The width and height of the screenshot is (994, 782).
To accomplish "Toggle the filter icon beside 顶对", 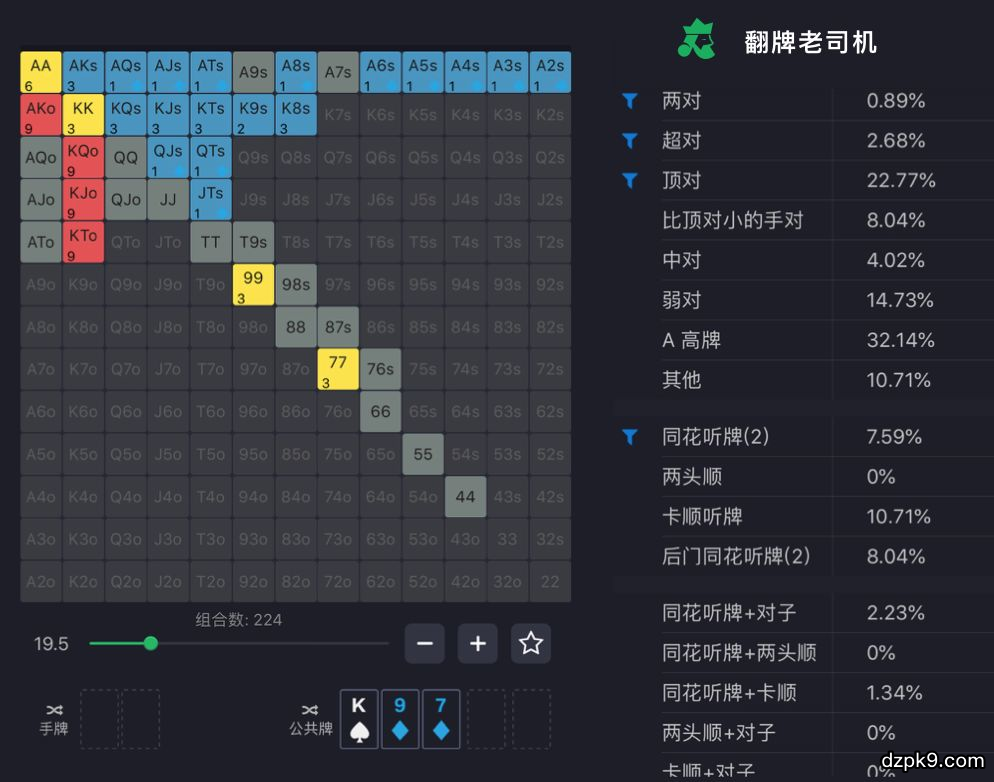I will 630,181.
